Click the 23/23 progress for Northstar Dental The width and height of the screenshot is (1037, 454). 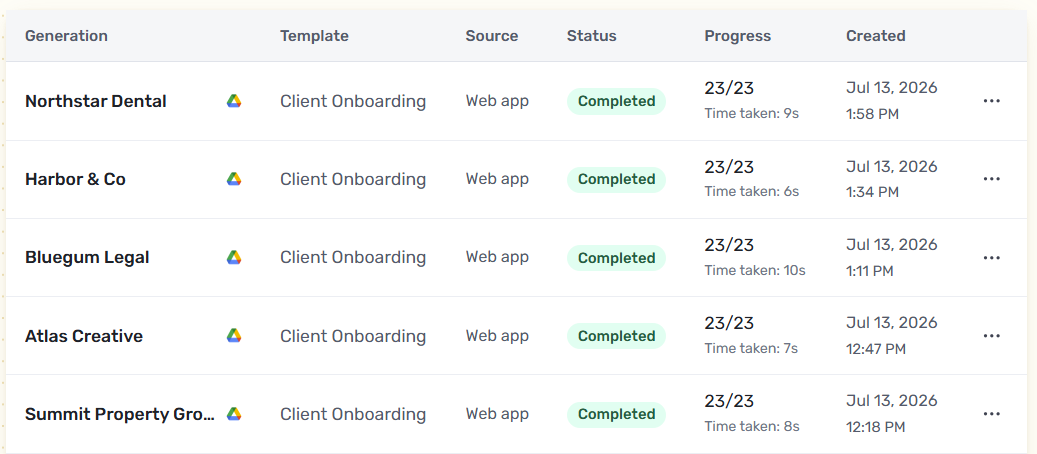point(729,89)
